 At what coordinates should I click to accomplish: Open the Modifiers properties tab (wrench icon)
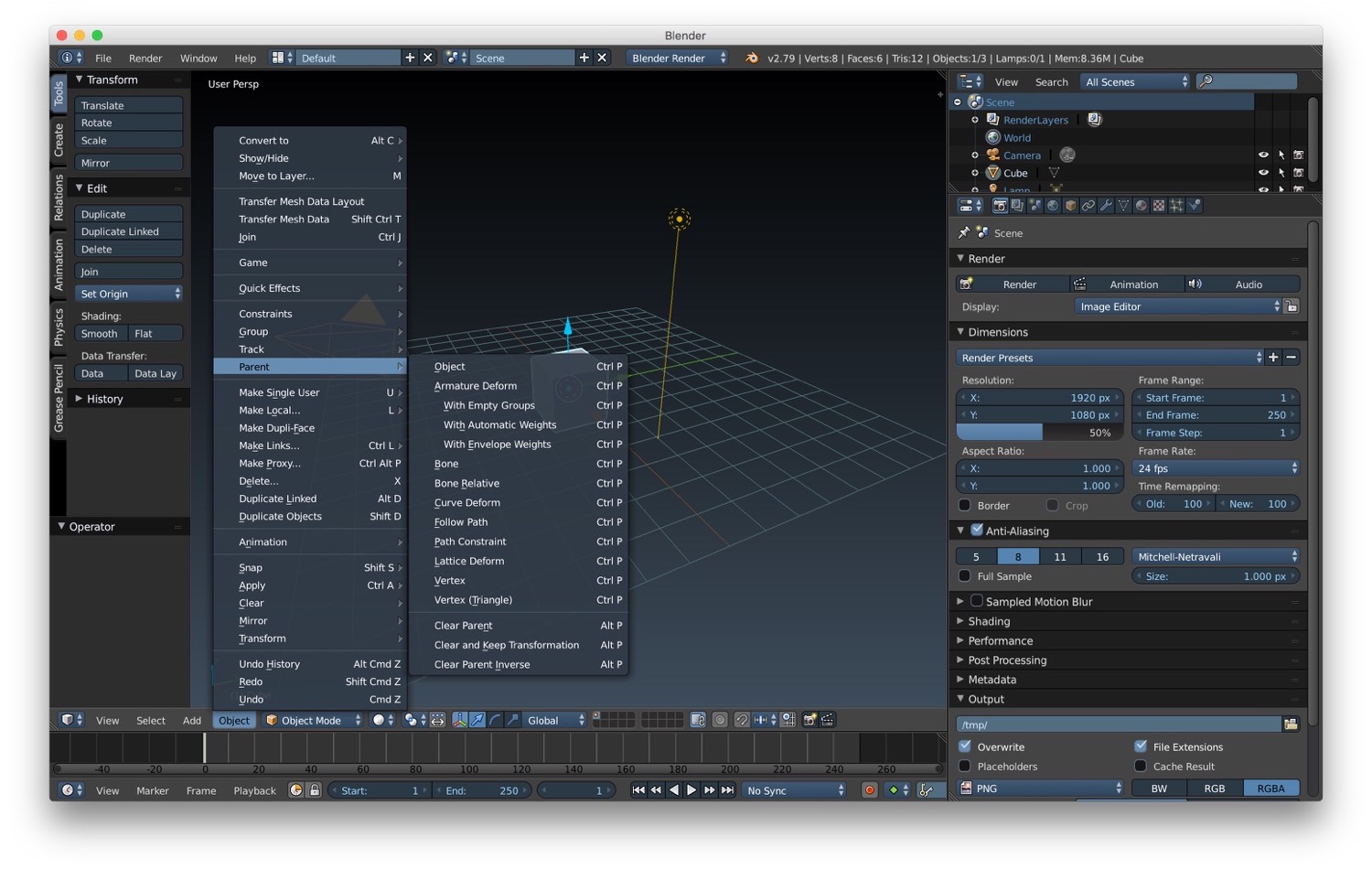[1106, 206]
